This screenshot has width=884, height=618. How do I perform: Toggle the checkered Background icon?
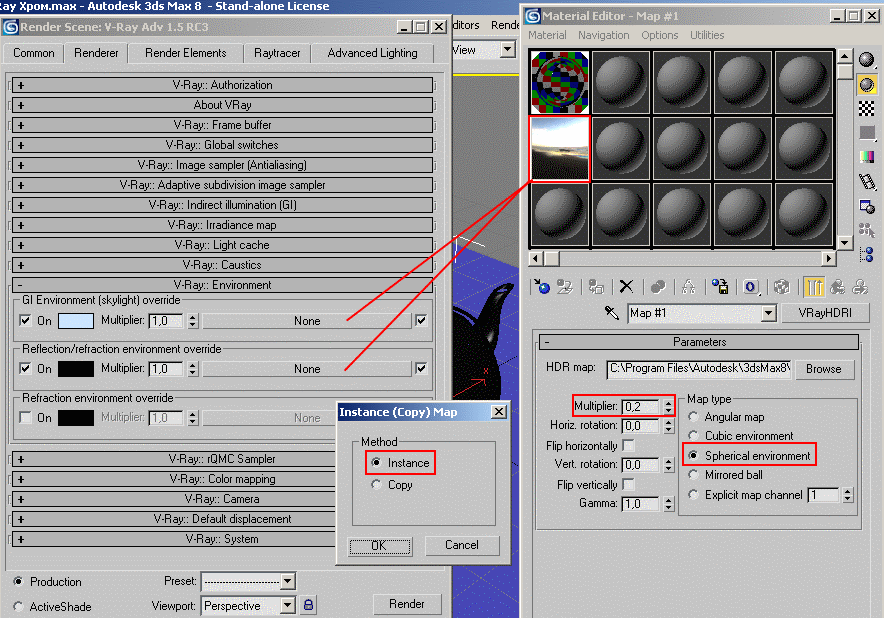(867, 108)
